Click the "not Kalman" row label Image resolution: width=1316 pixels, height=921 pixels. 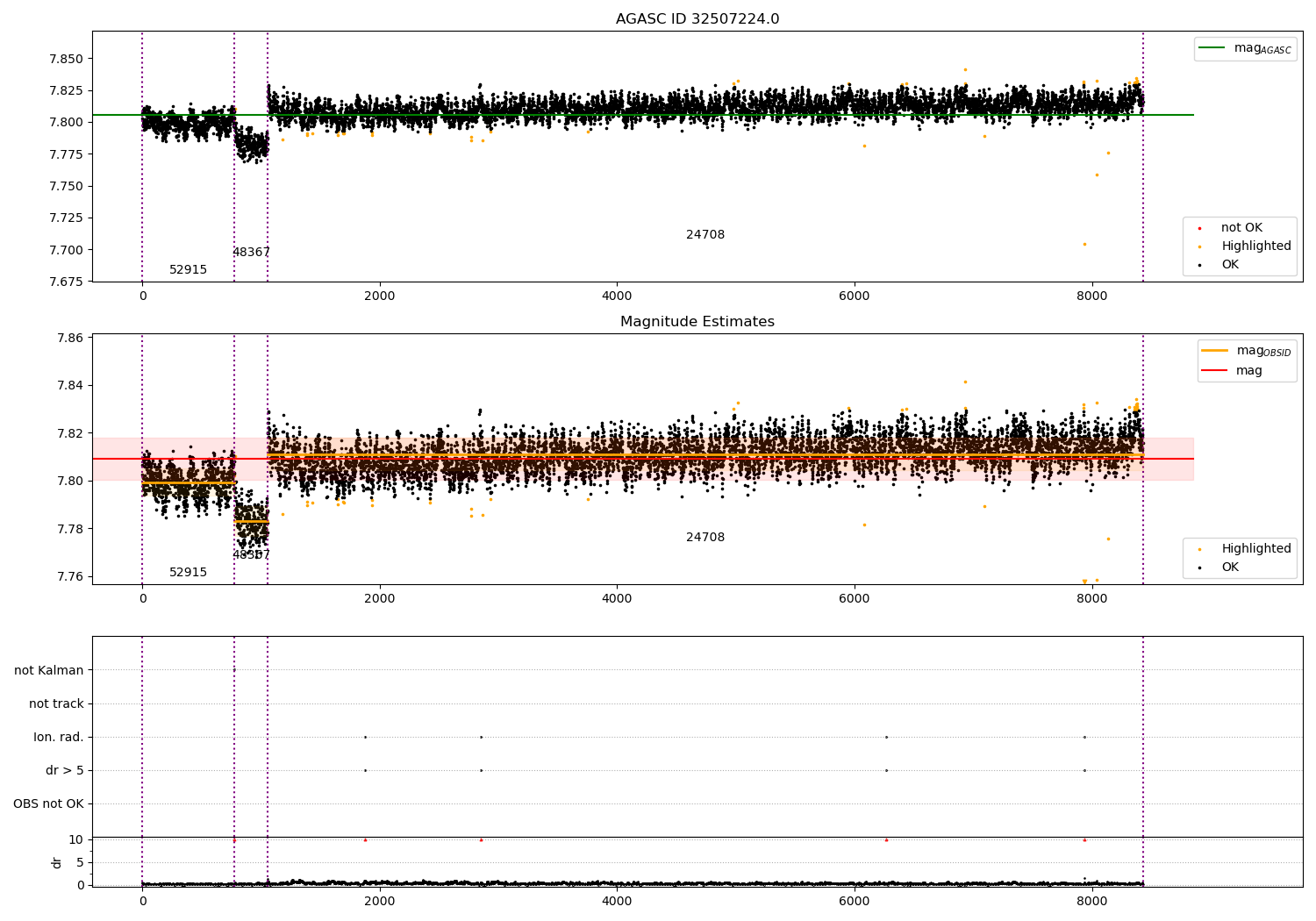49,670
